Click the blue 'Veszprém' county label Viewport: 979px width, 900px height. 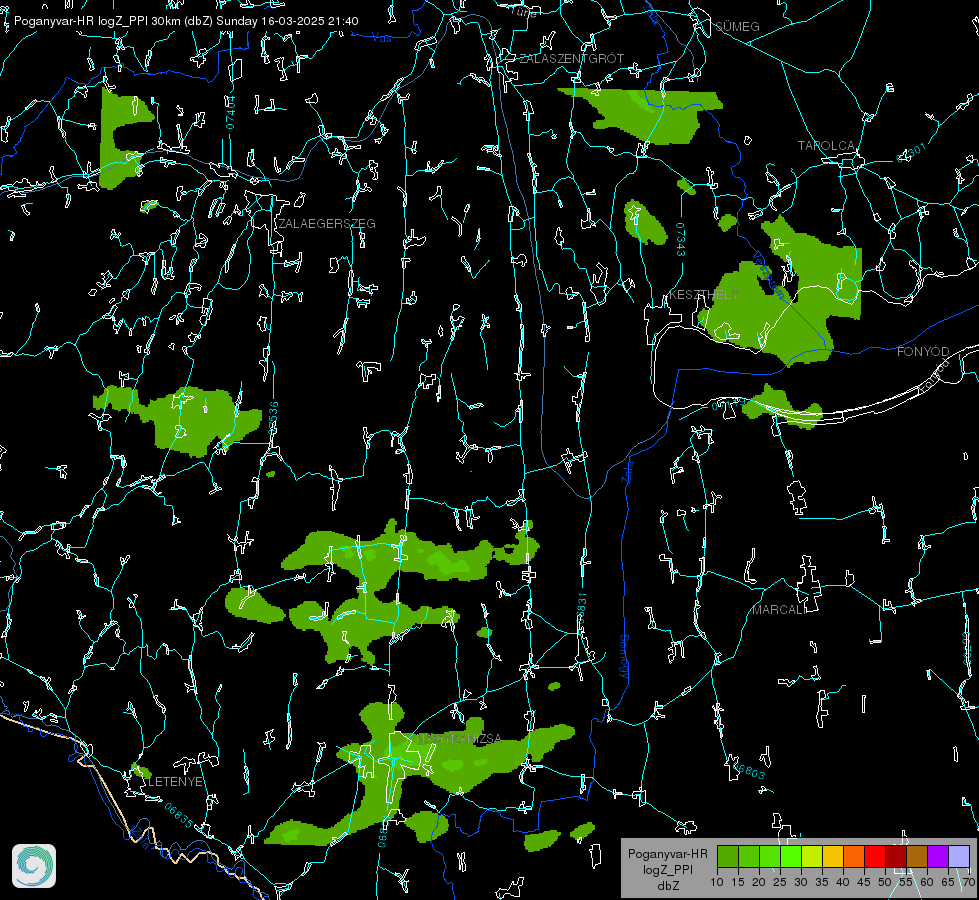(x=769, y=274)
